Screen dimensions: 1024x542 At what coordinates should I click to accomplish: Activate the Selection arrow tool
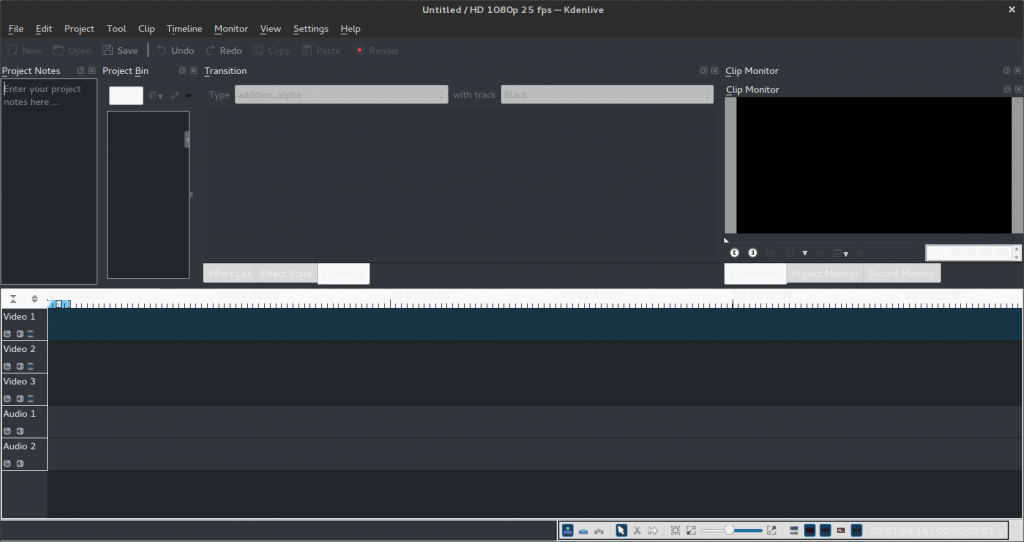click(x=621, y=530)
